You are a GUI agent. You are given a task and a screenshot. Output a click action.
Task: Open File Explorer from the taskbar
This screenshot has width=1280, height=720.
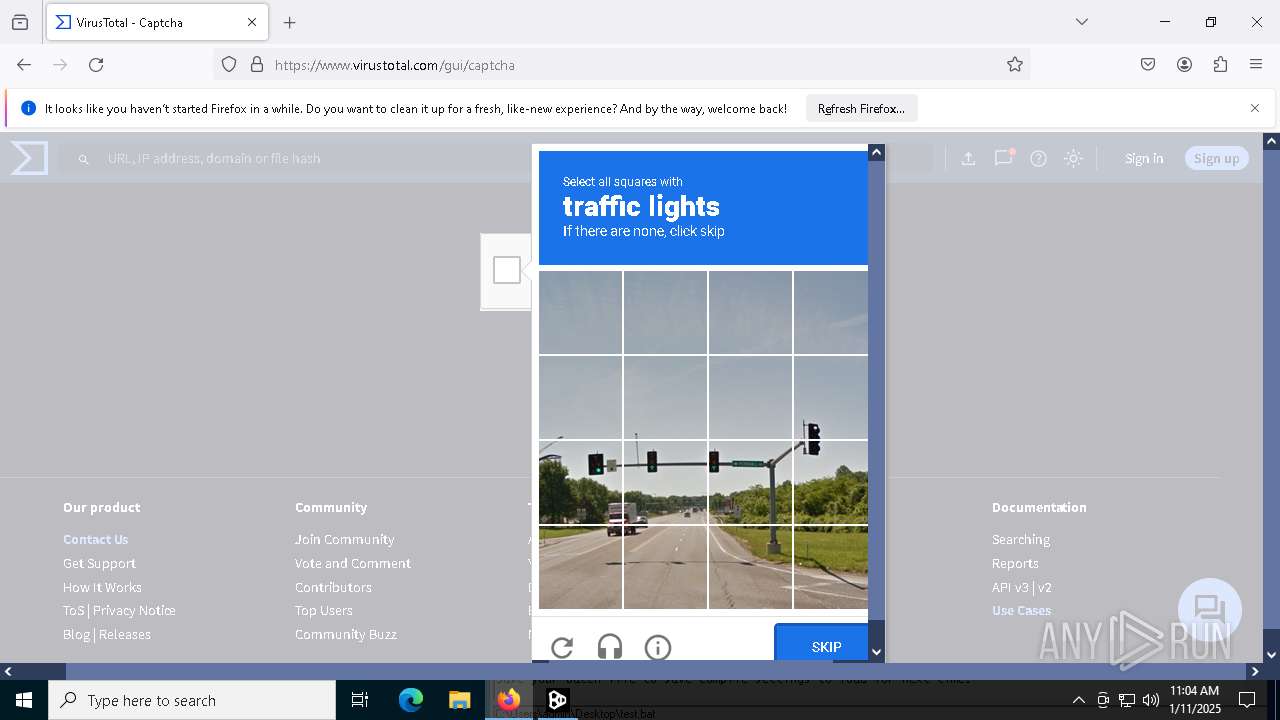pos(459,700)
